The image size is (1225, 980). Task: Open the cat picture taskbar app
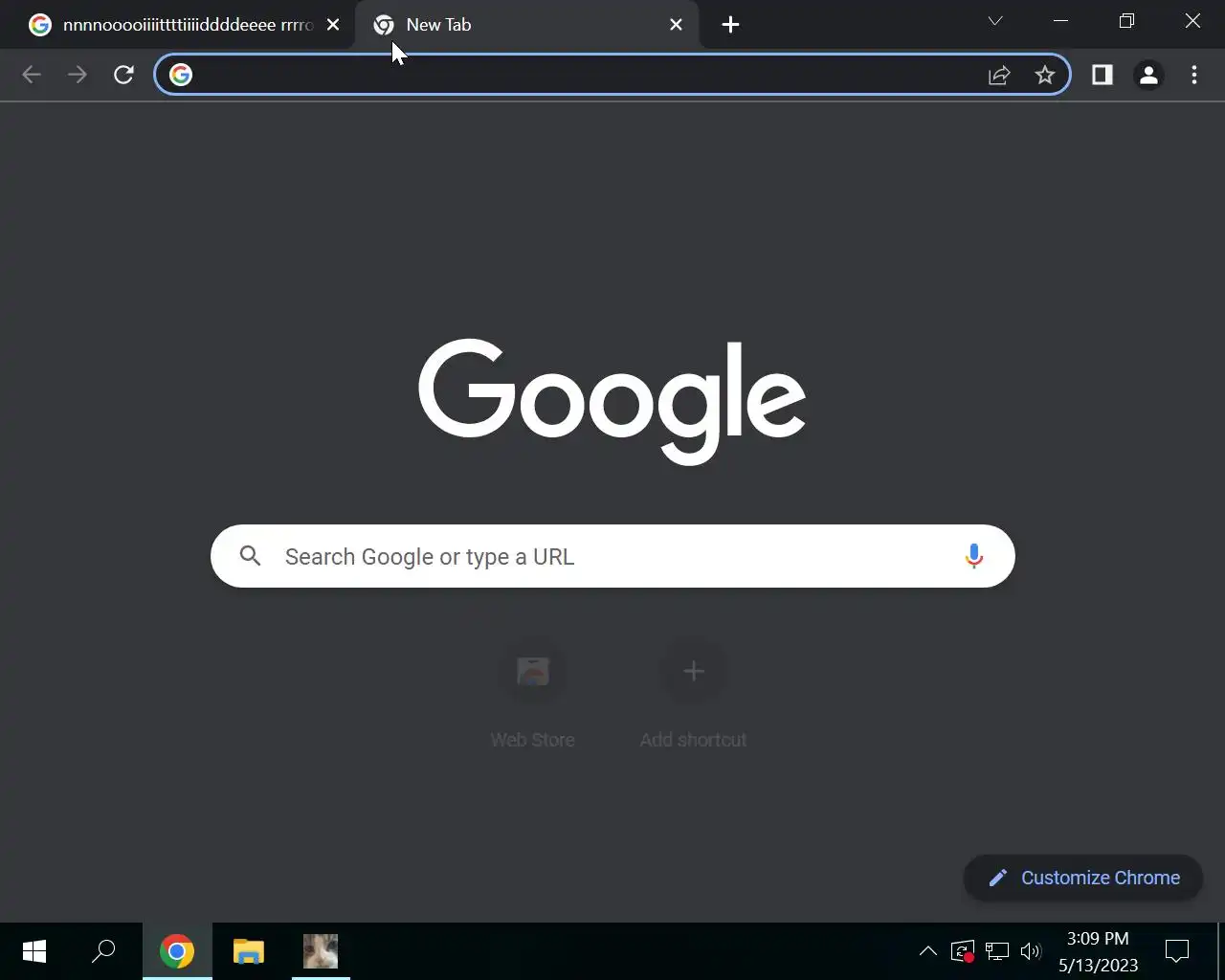[321, 951]
